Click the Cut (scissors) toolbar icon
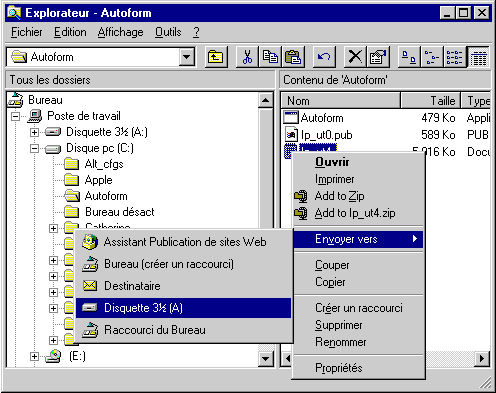Image resolution: width=496 pixels, height=393 pixels. (247, 57)
